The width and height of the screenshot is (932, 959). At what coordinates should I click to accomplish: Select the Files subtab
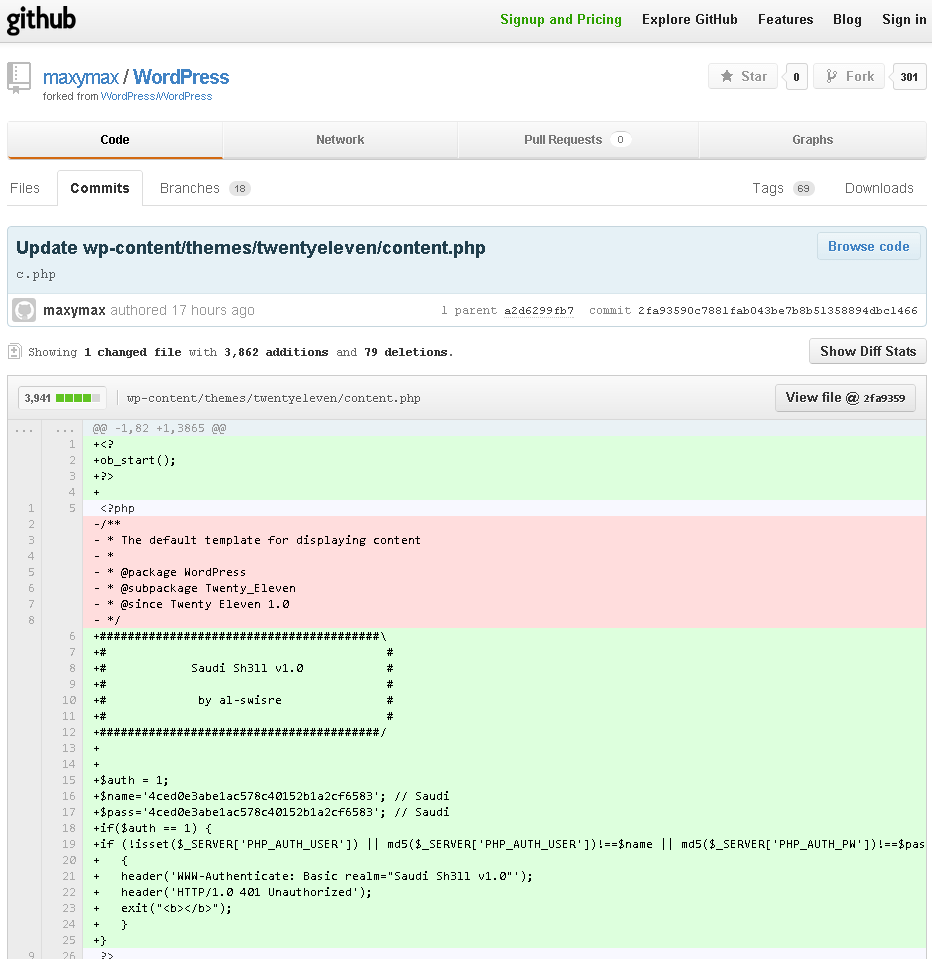pyautogui.click(x=25, y=188)
